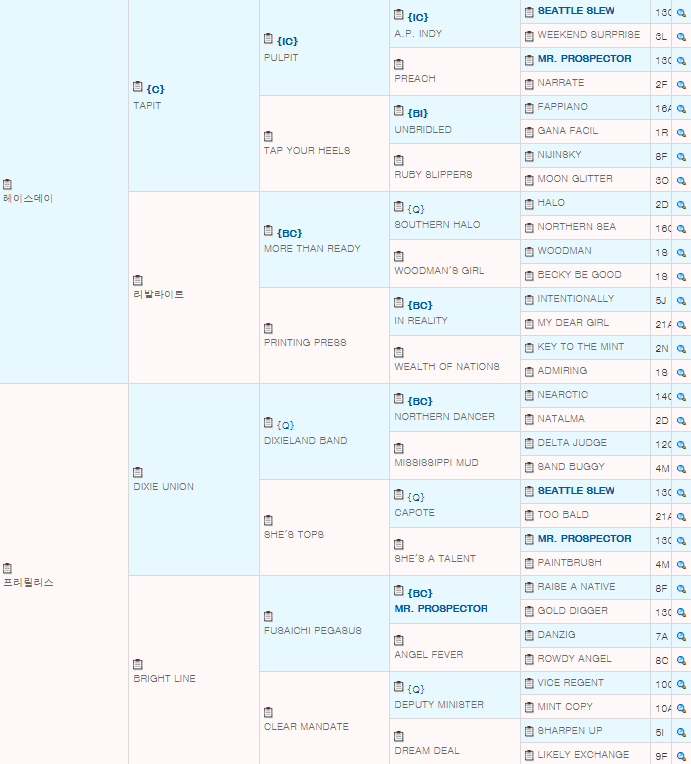Click the clipboard icon above TAP YOUR HEELS

pos(268,136)
